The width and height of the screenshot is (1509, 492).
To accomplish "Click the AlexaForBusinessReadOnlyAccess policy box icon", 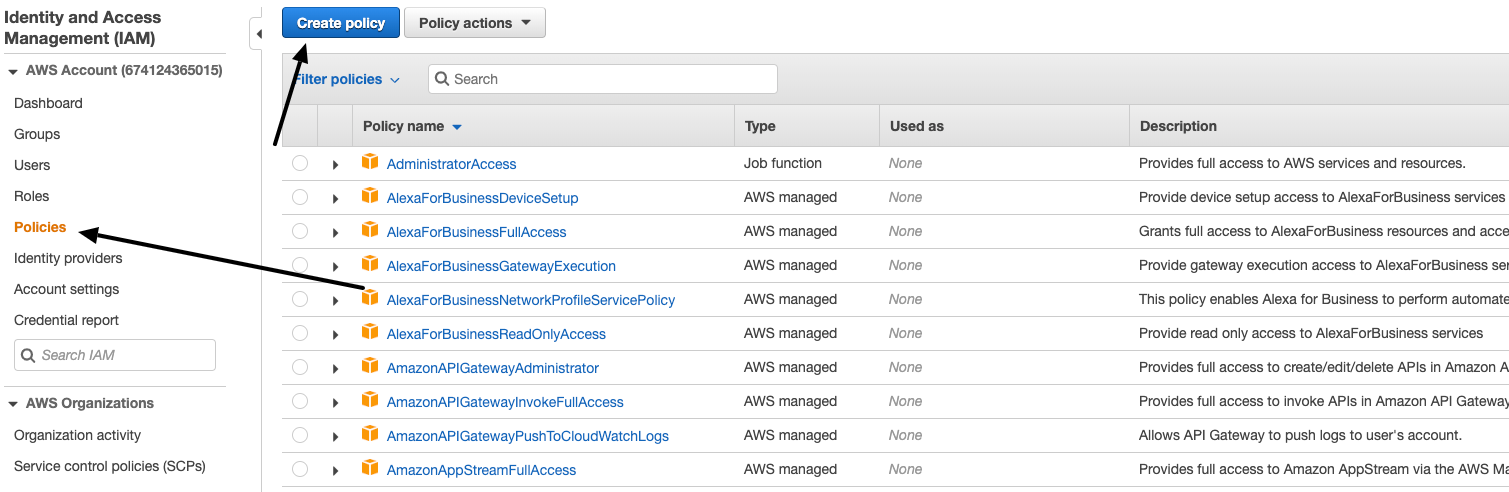I will (x=370, y=332).
